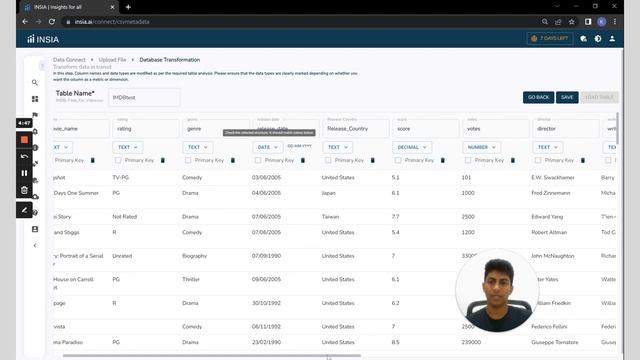Image resolution: width=640 pixels, height=360 pixels.
Task: Open the NUMBER type dropdown for votes
Action: click(x=482, y=147)
